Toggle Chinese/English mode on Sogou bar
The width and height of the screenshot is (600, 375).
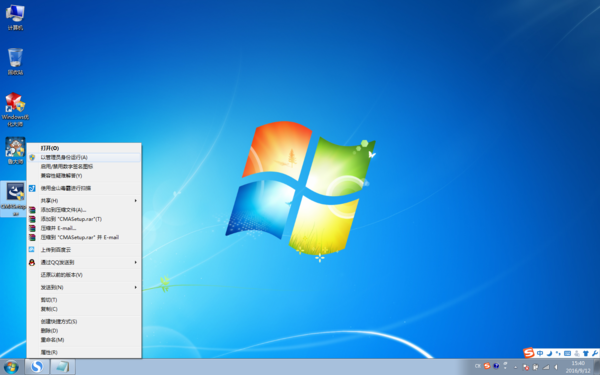[540, 353]
